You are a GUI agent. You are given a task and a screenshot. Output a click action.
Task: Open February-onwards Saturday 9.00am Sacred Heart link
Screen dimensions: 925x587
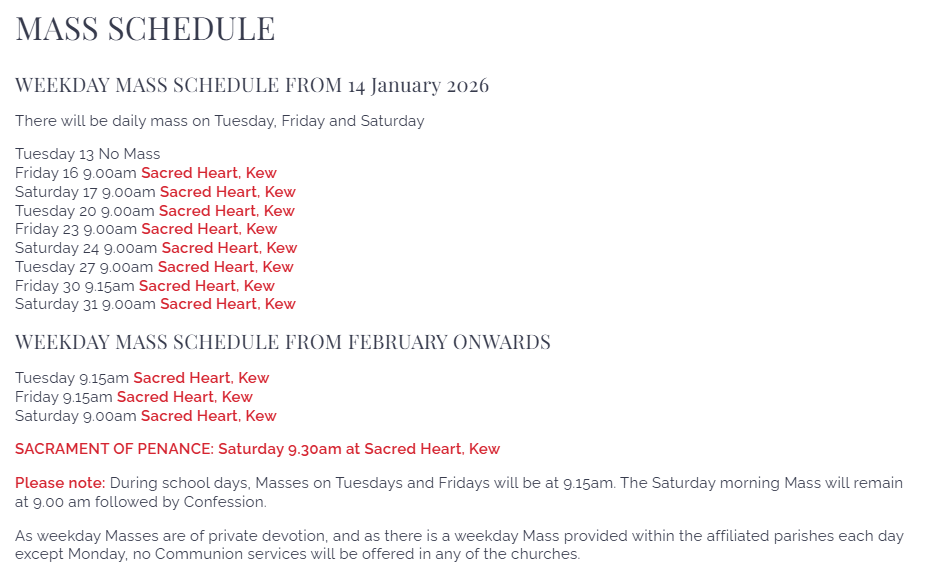pos(208,416)
